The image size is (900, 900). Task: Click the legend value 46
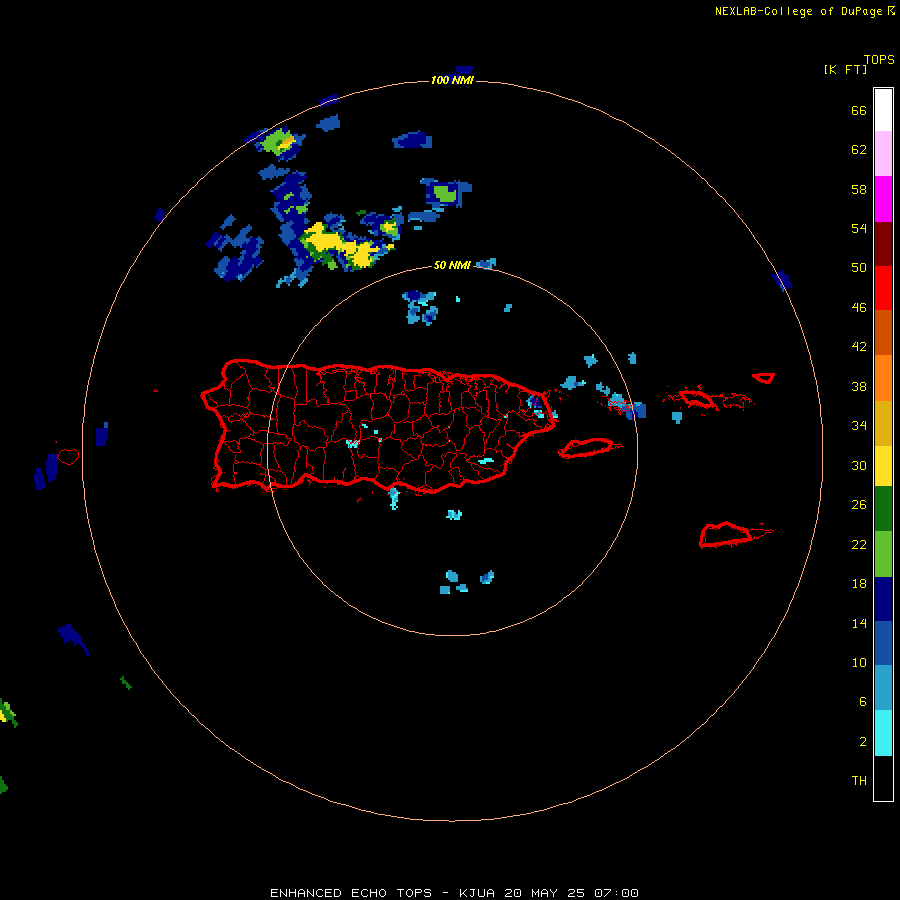click(859, 308)
